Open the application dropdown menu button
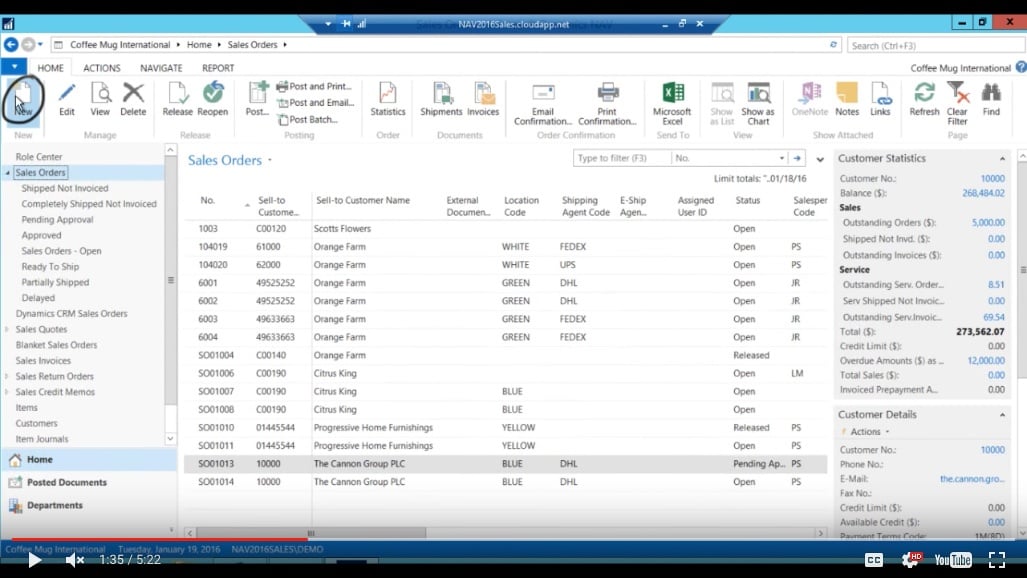This screenshot has width=1027, height=578. tap(14, 67)
